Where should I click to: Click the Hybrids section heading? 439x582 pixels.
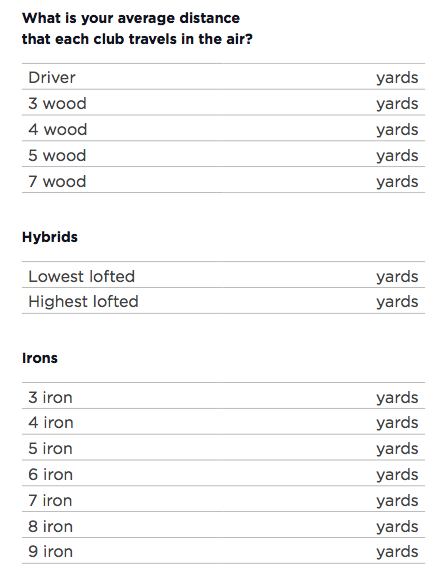pos(50,237)
